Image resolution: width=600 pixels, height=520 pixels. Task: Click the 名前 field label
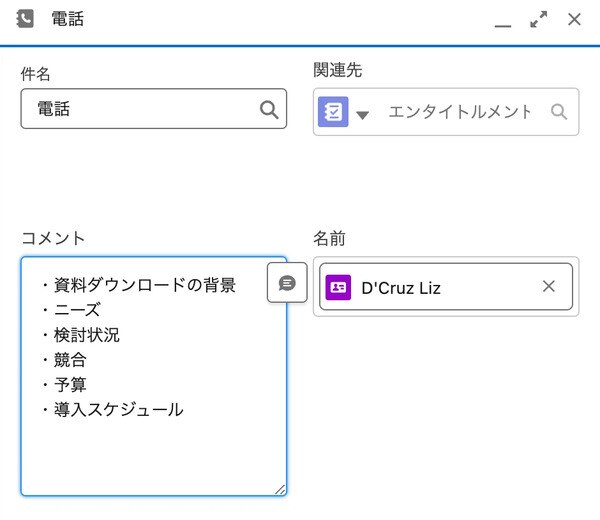click(329, 238)
